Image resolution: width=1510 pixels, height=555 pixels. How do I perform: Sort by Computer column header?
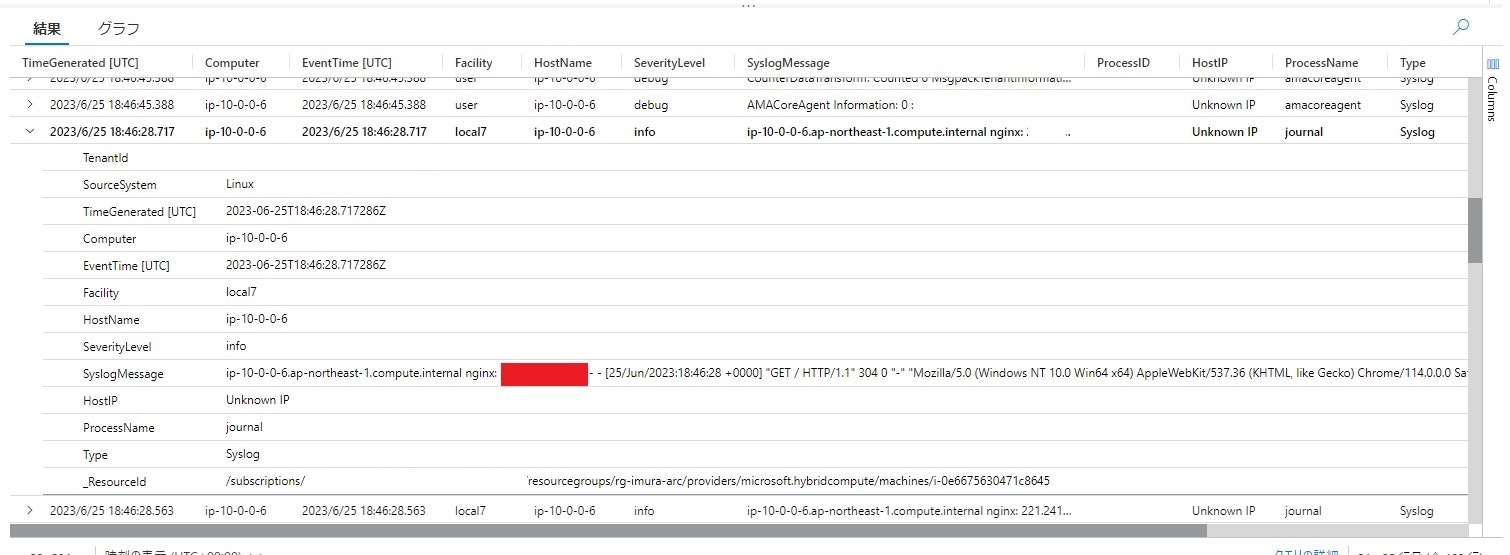232,62
